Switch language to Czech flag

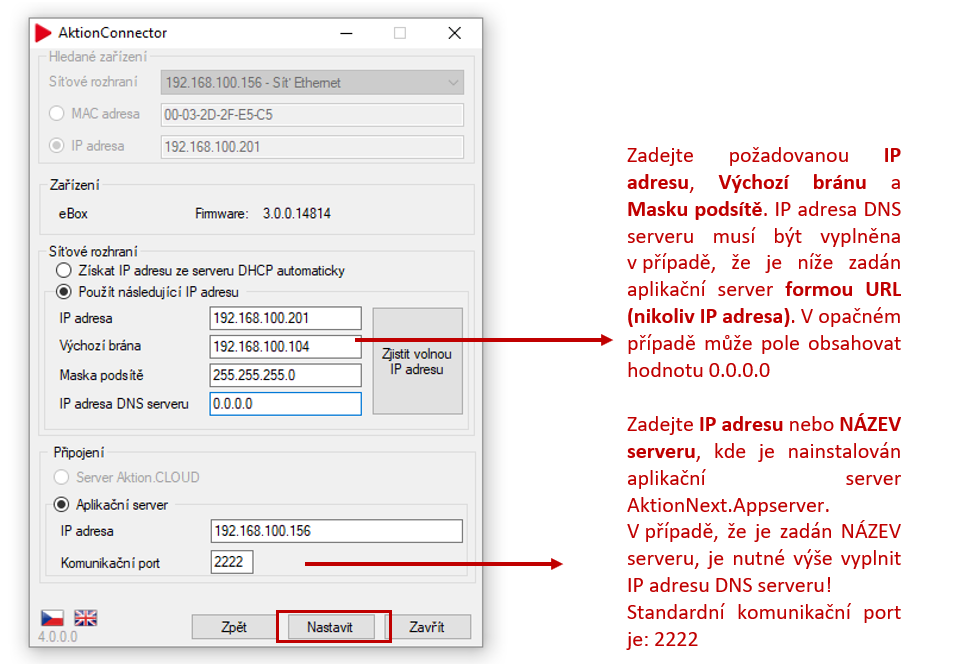(x=52, y=617)
